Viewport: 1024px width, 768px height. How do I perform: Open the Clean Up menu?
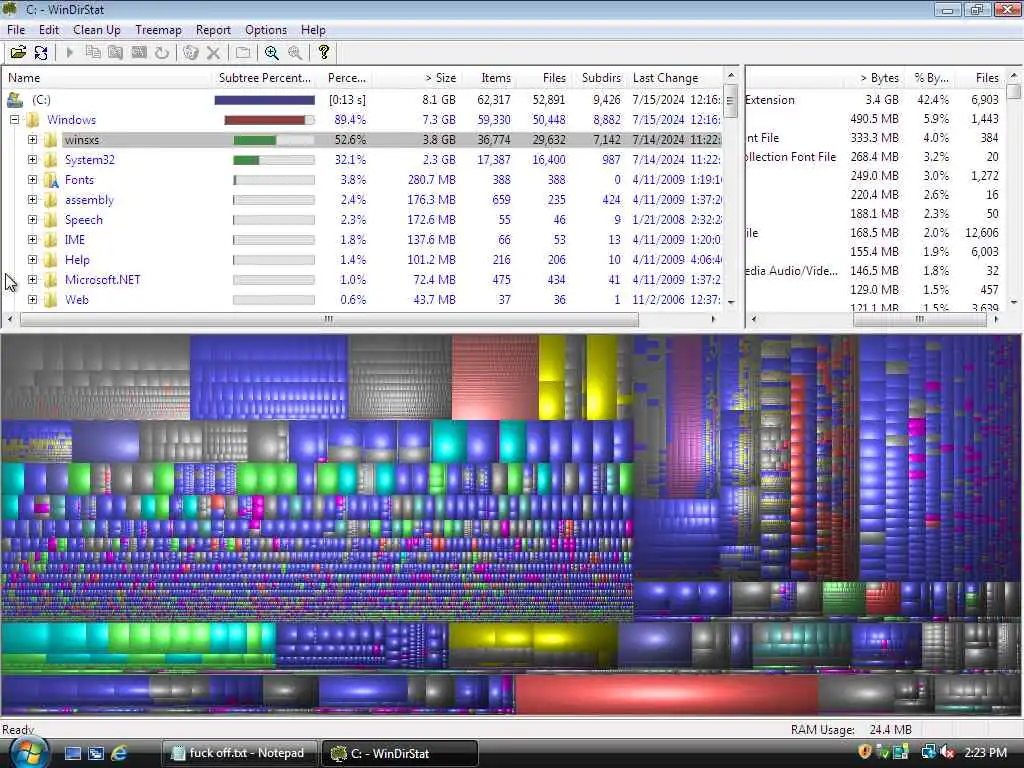coord(97,30)
